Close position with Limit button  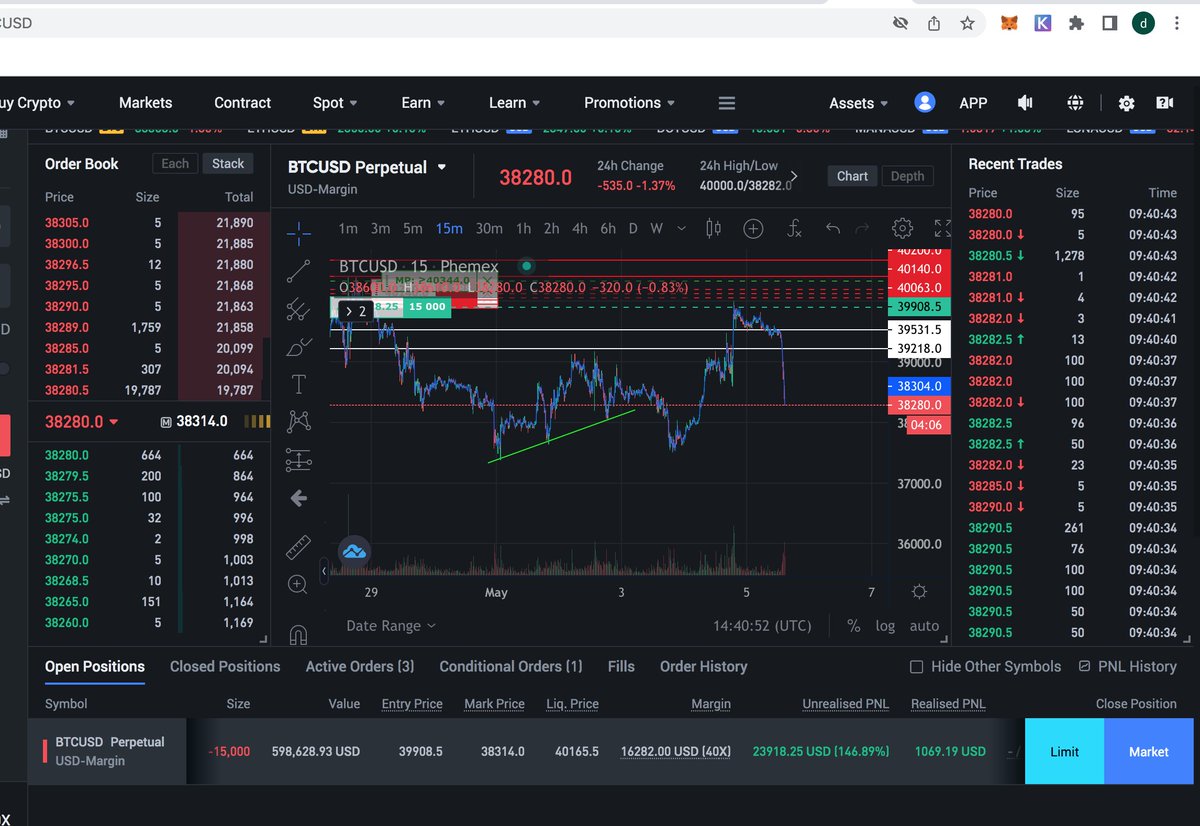(x=1064, y=751)
